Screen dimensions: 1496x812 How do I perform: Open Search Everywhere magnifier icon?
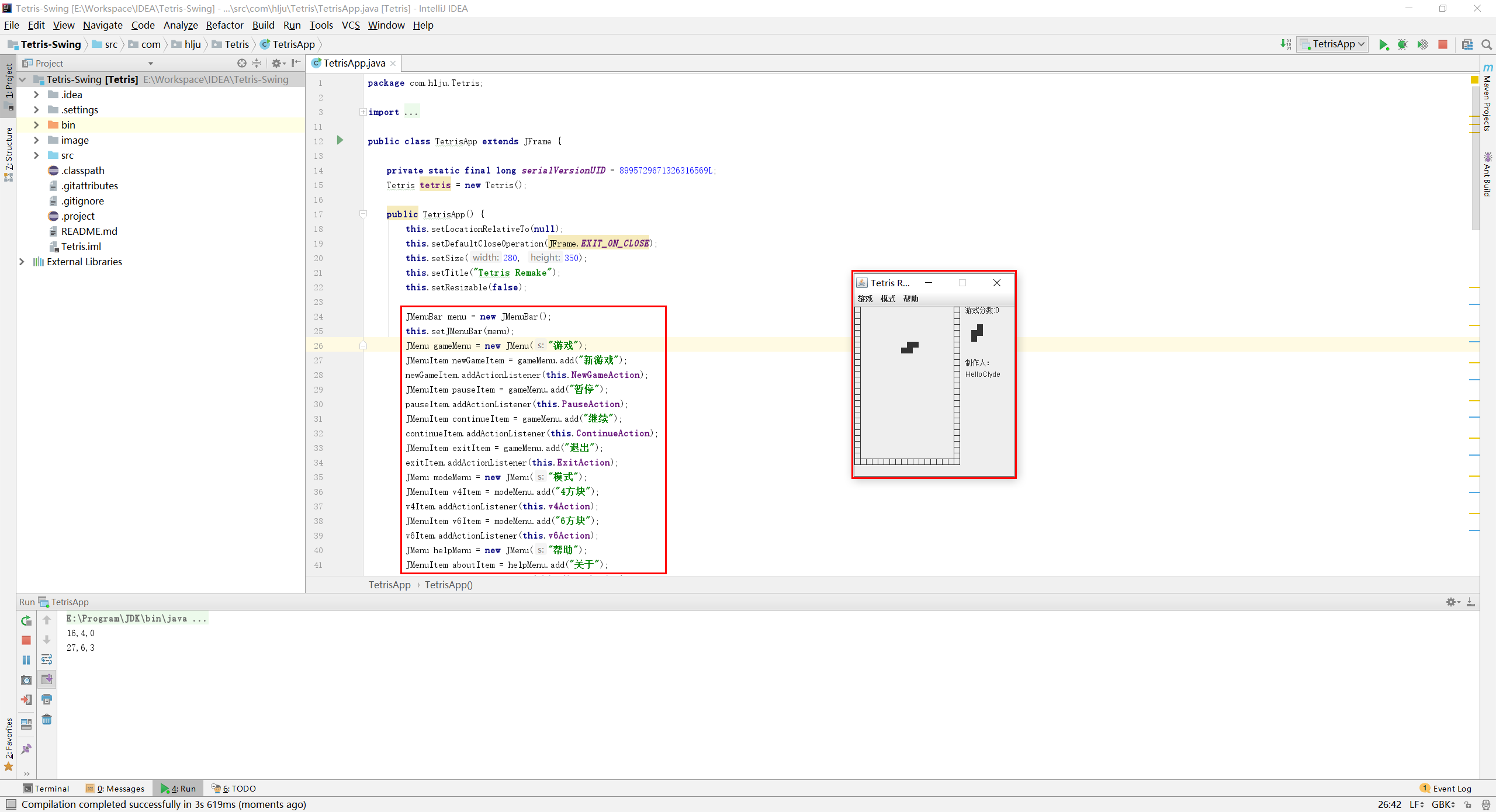(x=1487, y=44)
